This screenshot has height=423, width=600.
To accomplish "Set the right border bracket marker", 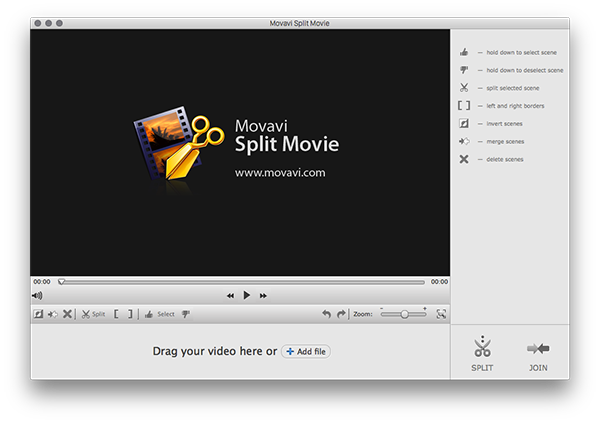I will tap(130, 314).
